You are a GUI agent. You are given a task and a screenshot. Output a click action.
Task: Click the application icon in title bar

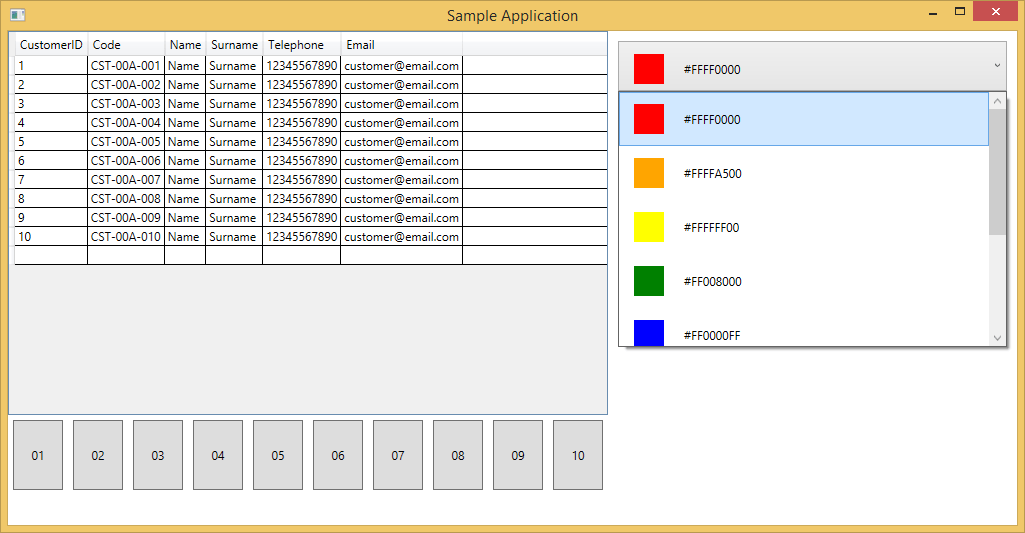click(x=17, y=15)
